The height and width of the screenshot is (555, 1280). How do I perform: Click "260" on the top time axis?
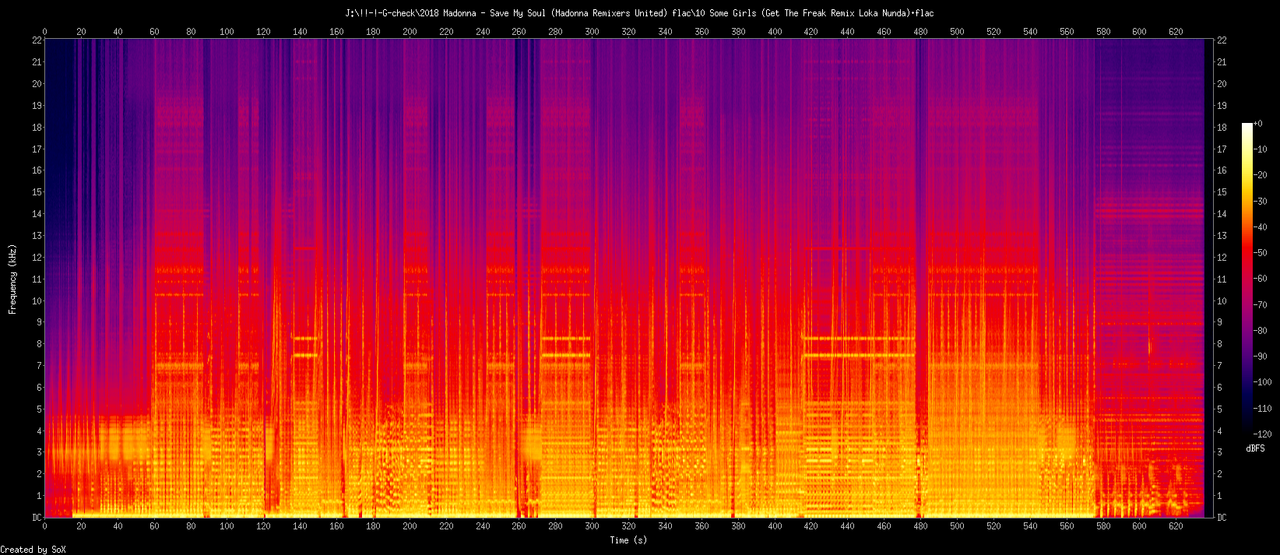pos(519,31)
